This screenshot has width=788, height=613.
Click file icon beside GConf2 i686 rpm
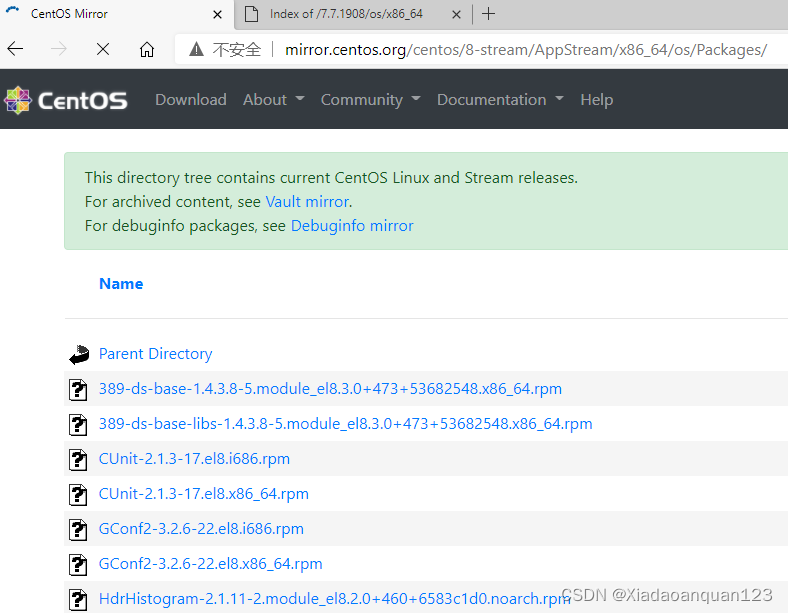pos(78,530)
